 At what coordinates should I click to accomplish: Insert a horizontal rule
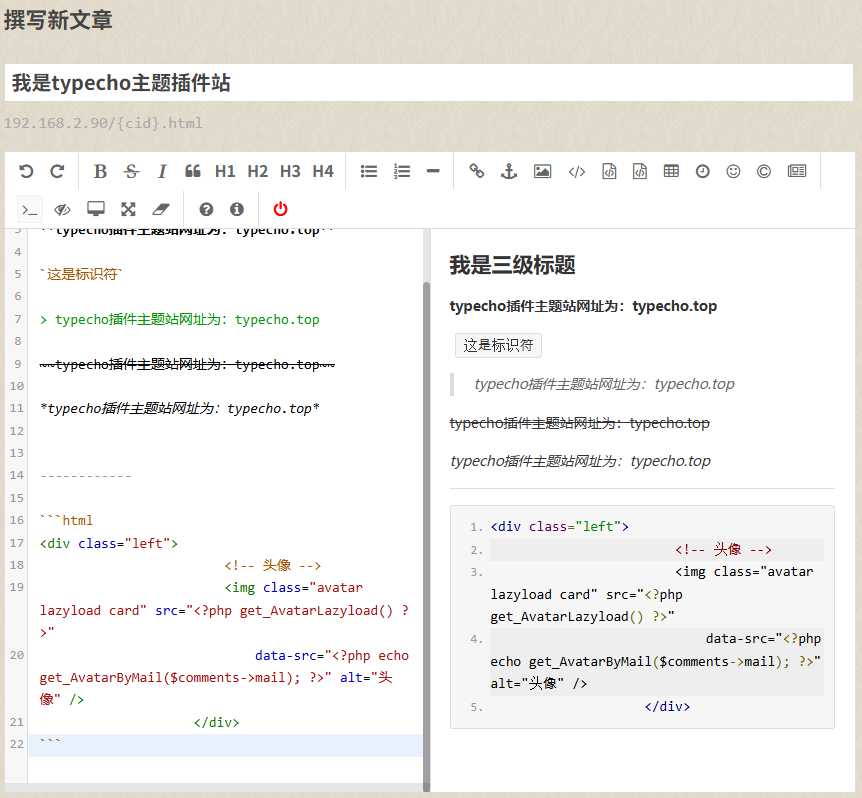433,171
